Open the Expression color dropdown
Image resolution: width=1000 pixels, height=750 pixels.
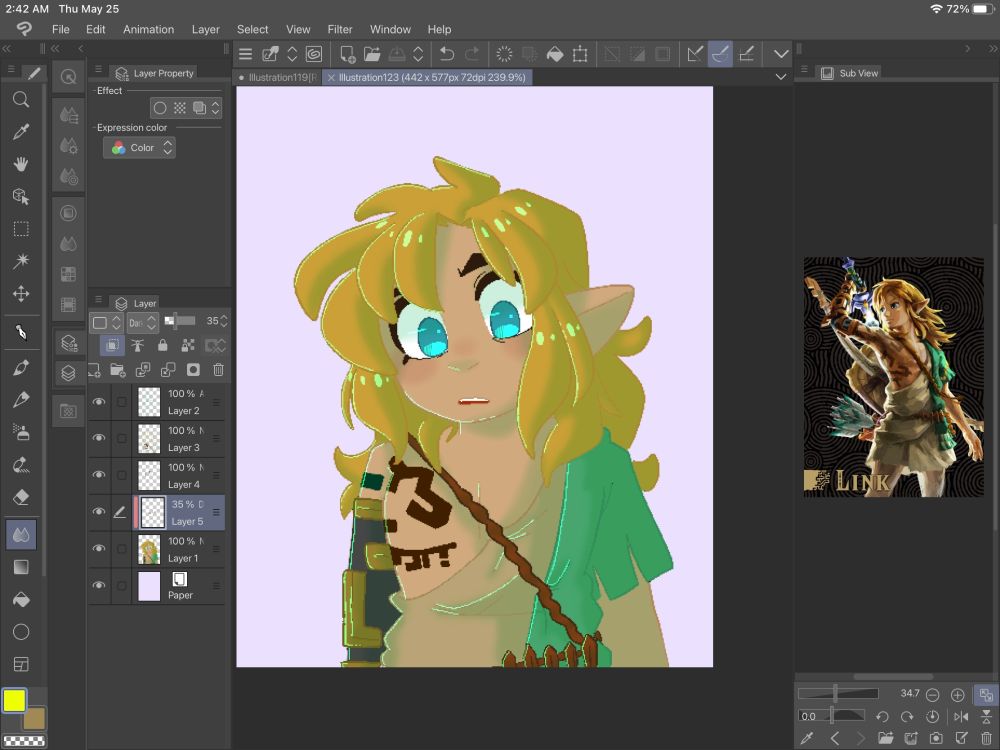139,148
